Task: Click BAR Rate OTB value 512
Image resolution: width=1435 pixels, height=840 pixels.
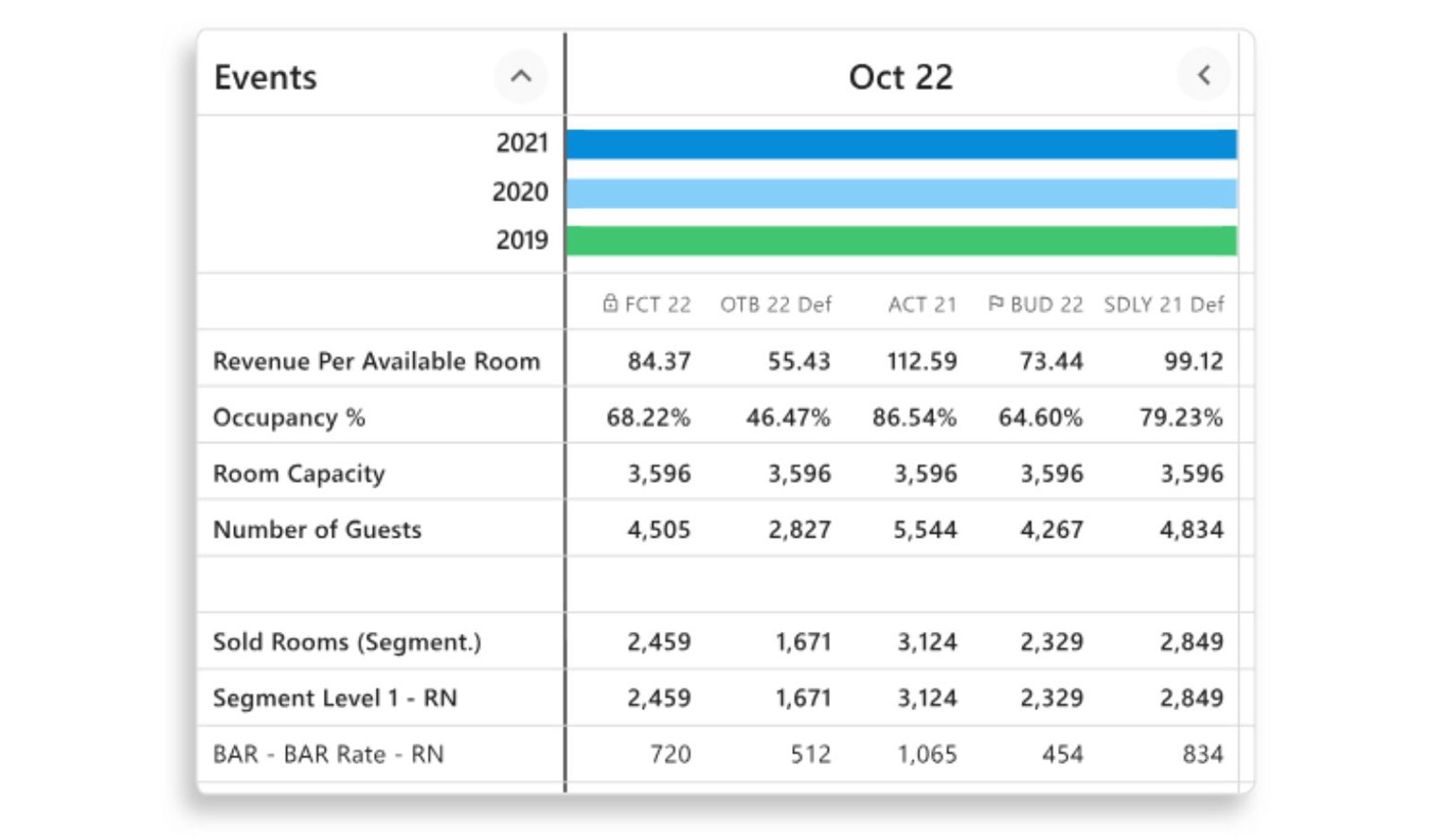Action: 811,755
